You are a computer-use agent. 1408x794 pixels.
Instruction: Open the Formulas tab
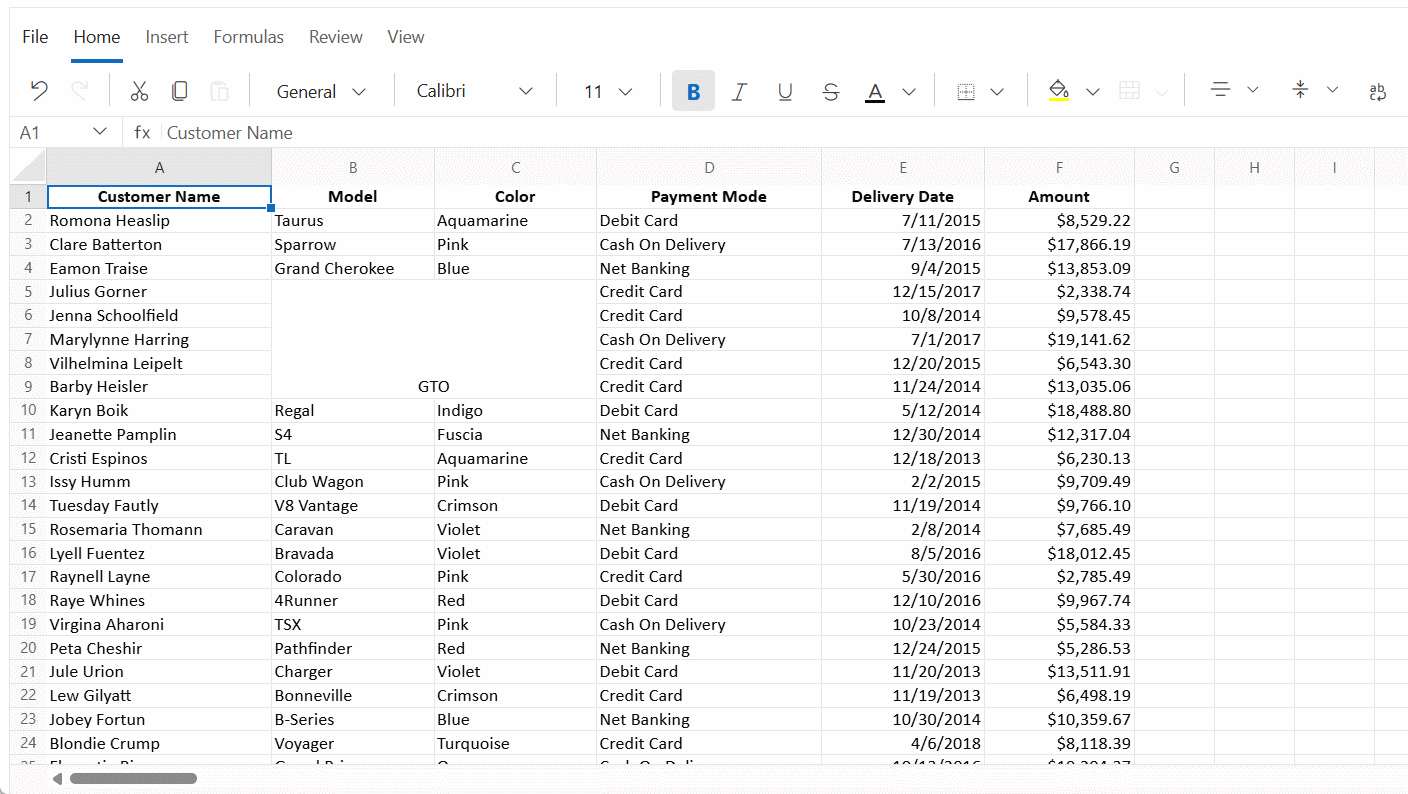248,37
